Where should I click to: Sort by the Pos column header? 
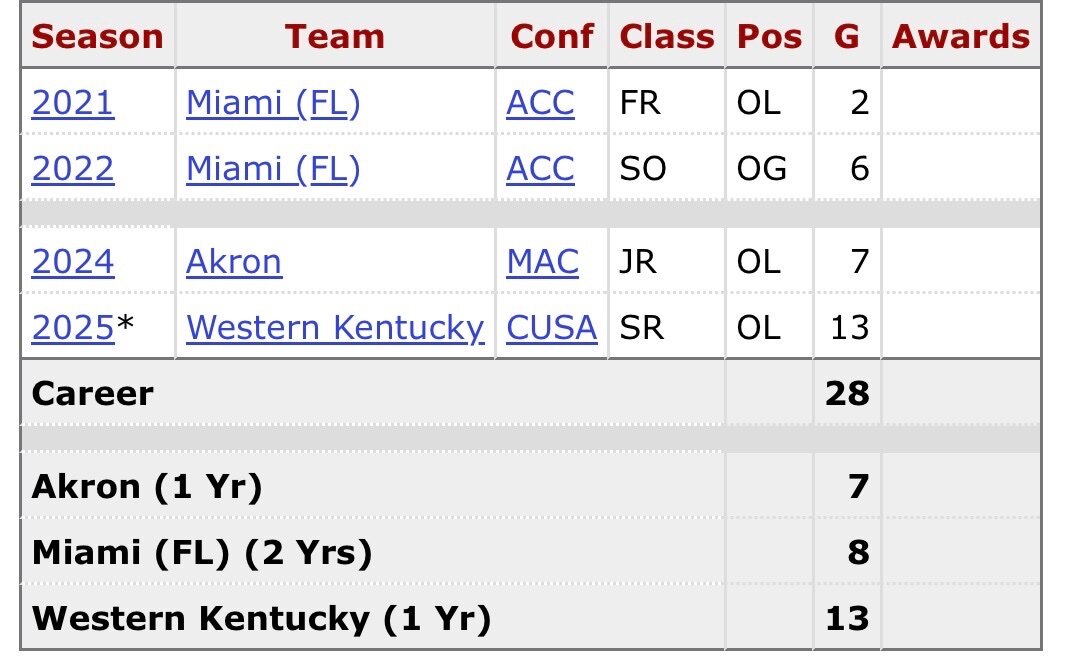pyautogui.click(x=769, y=37)
